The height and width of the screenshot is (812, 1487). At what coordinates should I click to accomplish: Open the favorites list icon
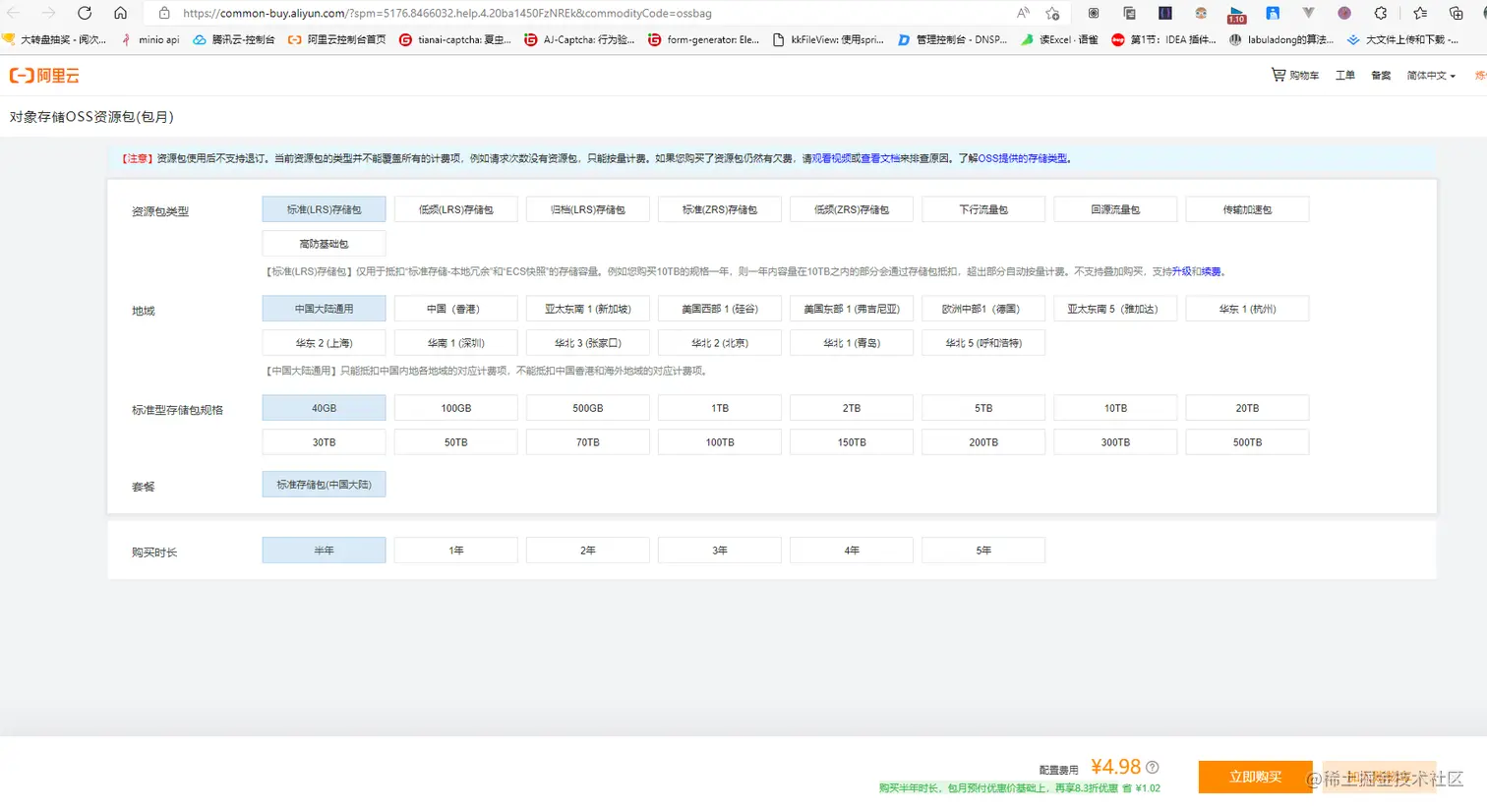tap(1420, 13)
